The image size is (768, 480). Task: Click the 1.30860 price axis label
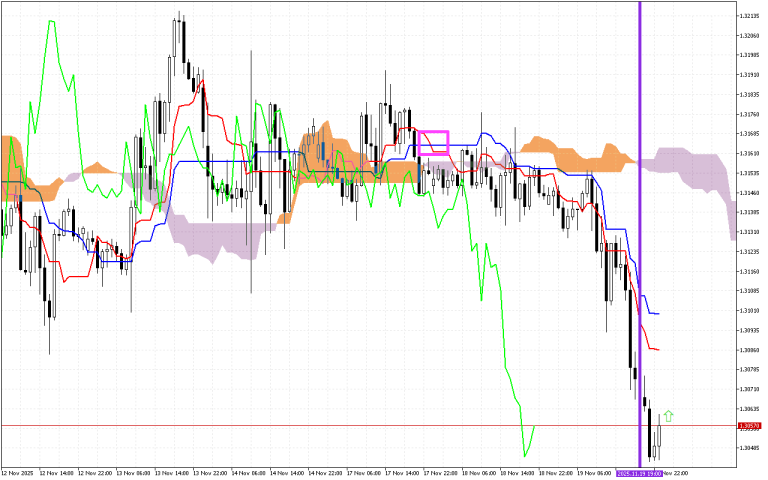[x=749, y=350]
